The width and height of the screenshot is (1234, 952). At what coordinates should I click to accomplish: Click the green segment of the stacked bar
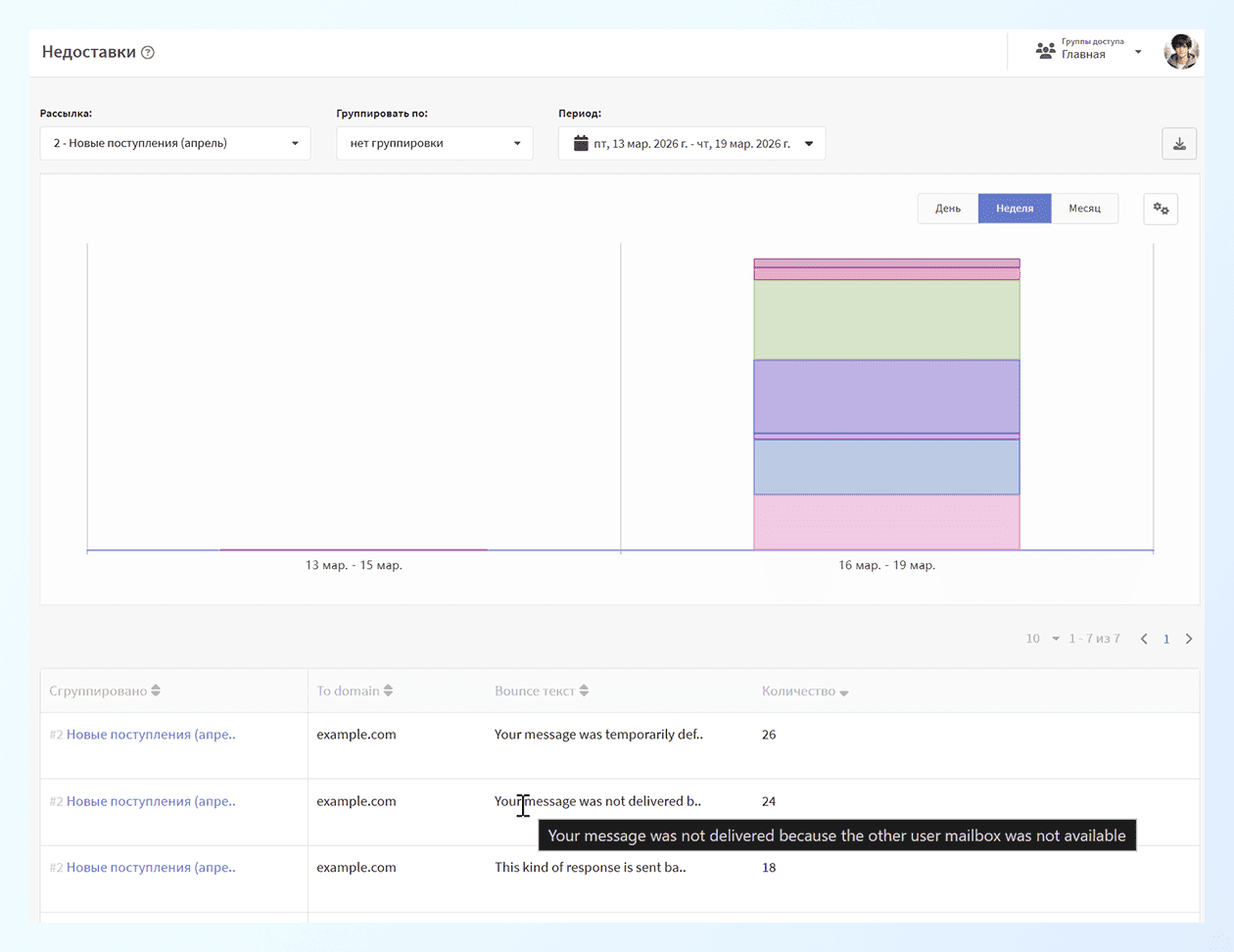[886, 320]
